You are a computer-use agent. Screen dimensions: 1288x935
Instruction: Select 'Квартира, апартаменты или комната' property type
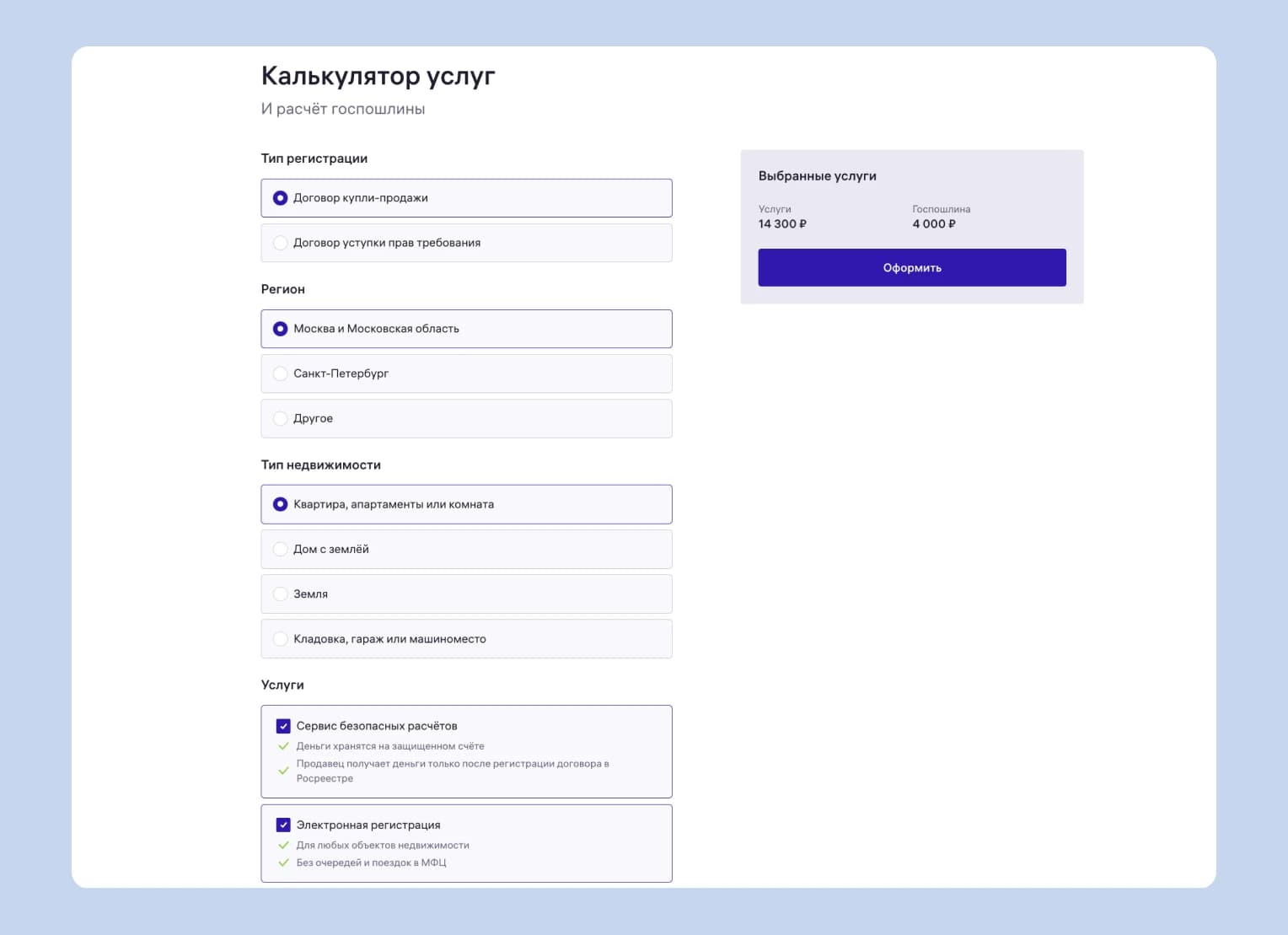[466, 504]
